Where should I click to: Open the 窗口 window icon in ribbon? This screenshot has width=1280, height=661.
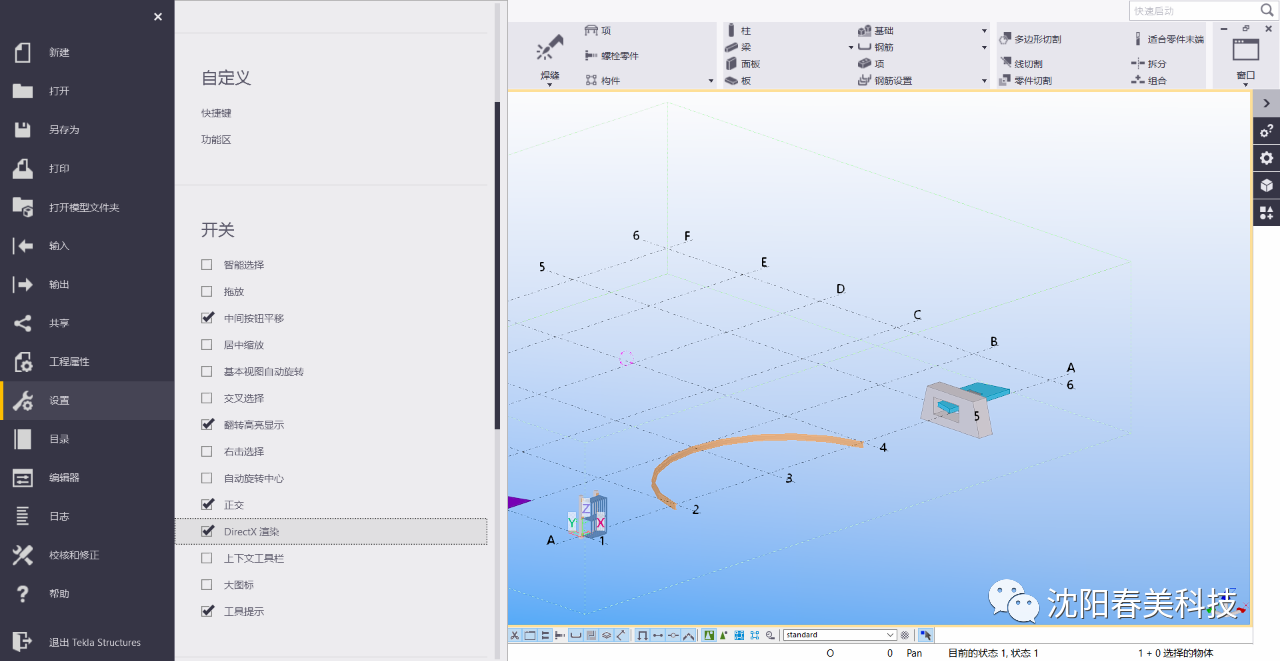tap(1245, 52)
